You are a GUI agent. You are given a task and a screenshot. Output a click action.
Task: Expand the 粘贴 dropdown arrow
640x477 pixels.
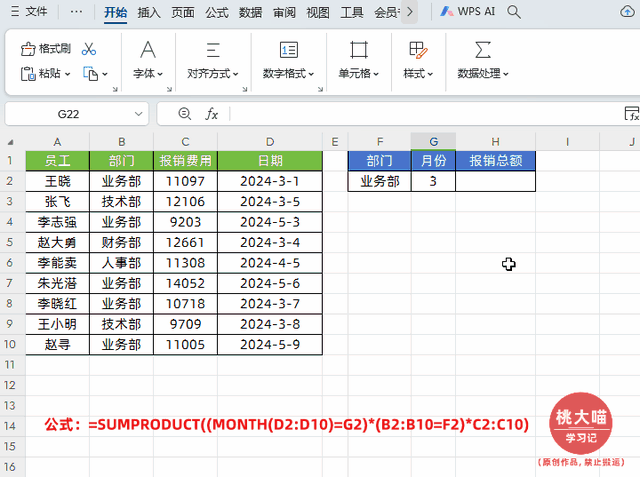(x=67, y=74)
